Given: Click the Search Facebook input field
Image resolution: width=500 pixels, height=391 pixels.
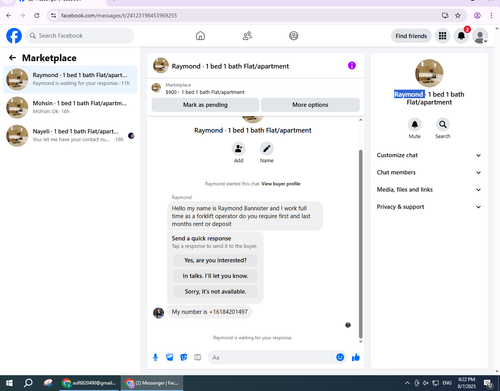Looking at the screenshot, I should [80, 36].
